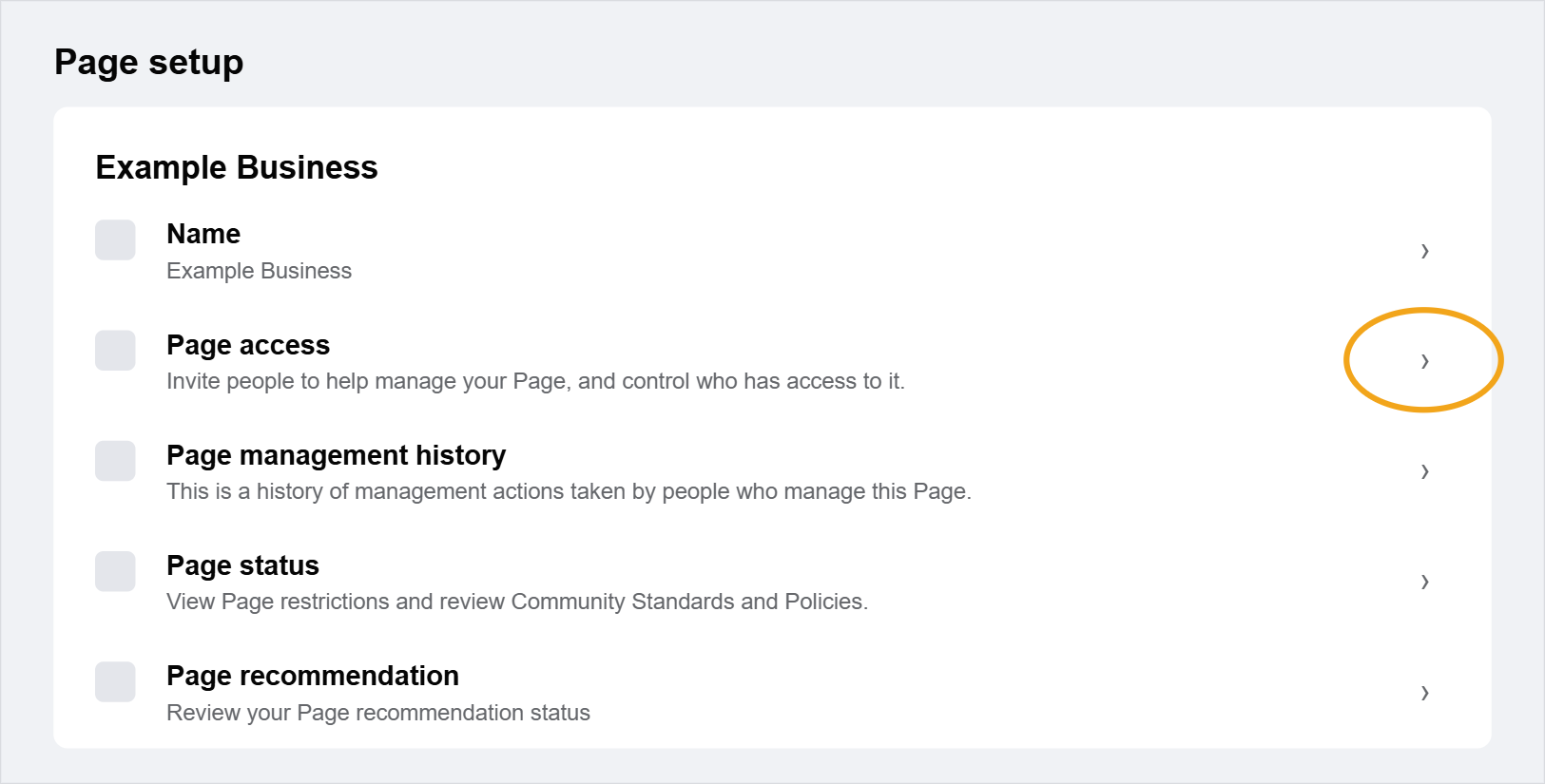Image resolution: width=1545 pixels, height=784 pixels.
Task: Click the chevron on the Page status row
Action: tap(1424, 582)
